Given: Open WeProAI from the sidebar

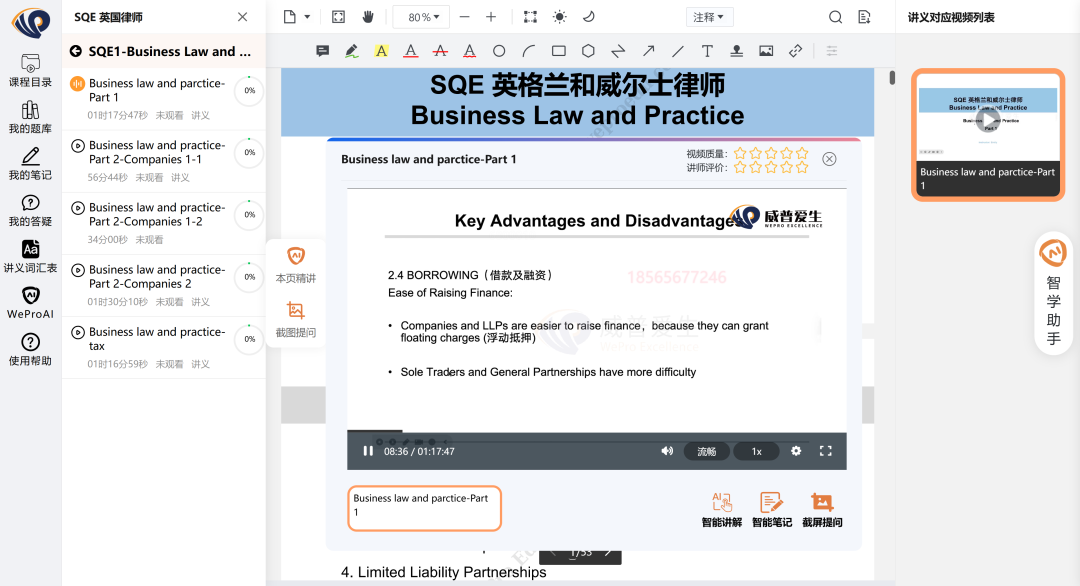Looking at the screenshot, I should tap(30, 302).
